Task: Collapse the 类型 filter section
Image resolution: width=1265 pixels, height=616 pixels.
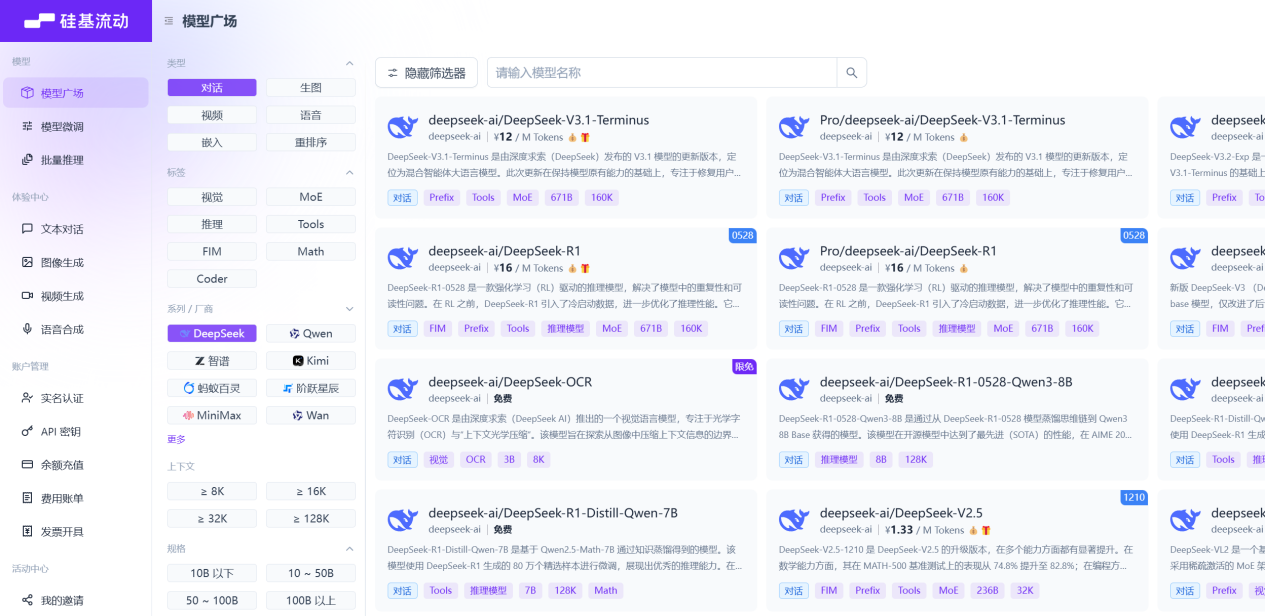Action: point(349,63)
